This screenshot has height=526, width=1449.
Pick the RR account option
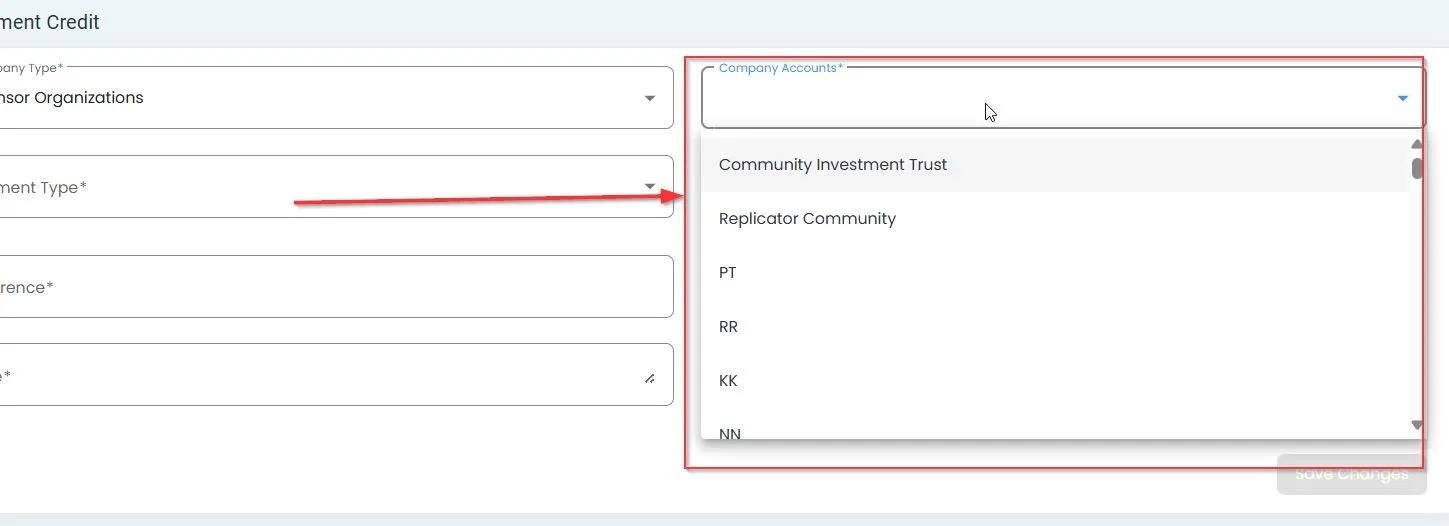(x=728, y=327)
